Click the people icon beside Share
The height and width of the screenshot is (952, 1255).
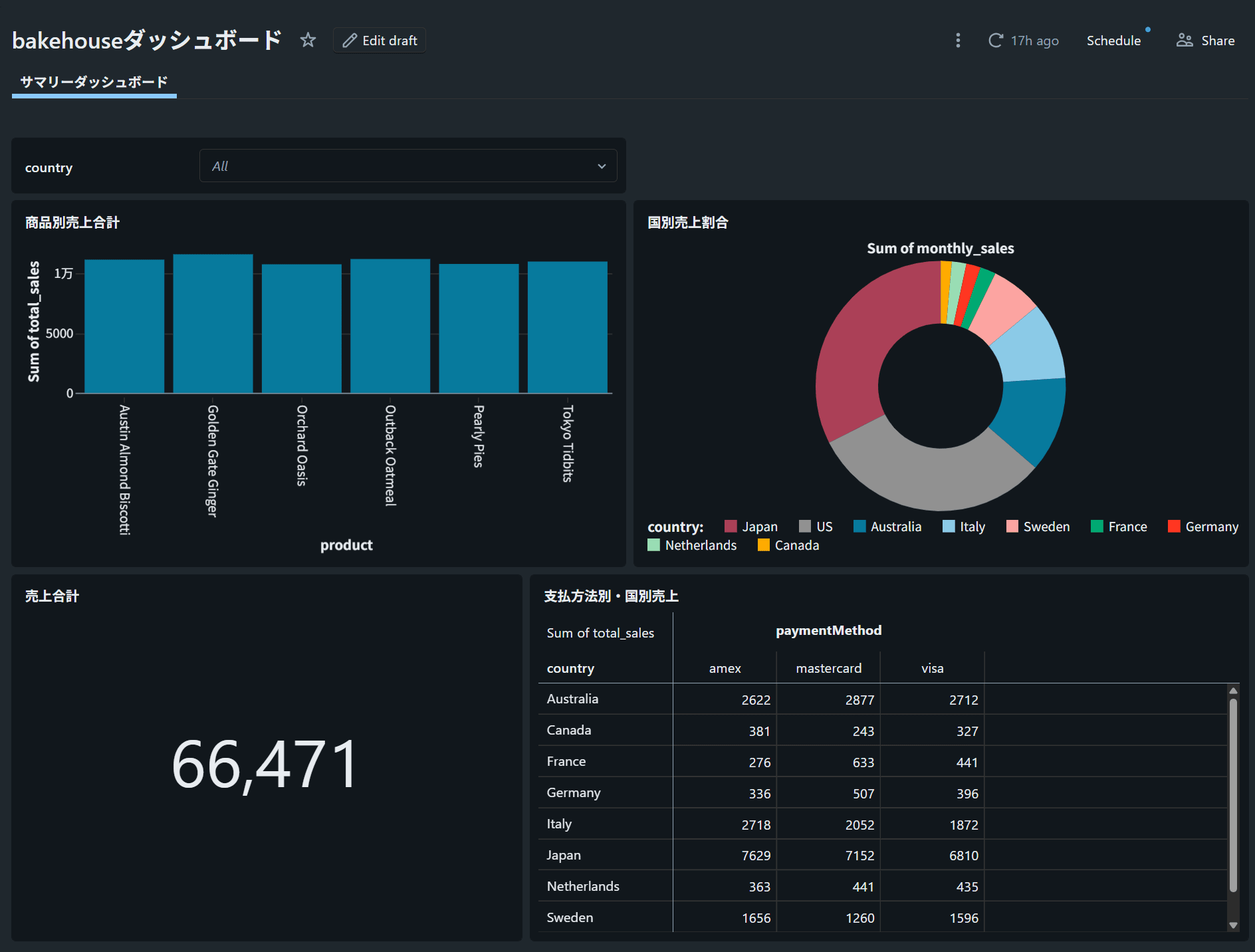coord(1184,41)
